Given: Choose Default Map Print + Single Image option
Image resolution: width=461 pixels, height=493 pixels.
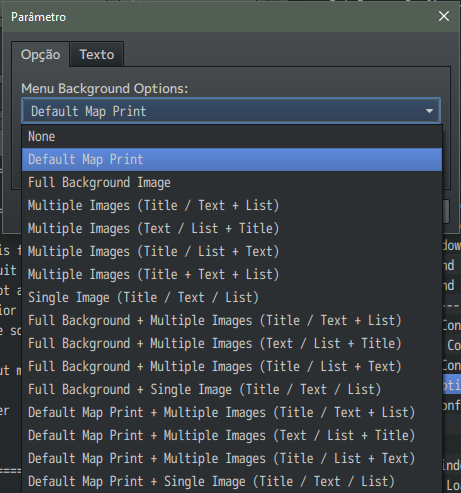Looking at the screenshot, I should tap(232, 482).
